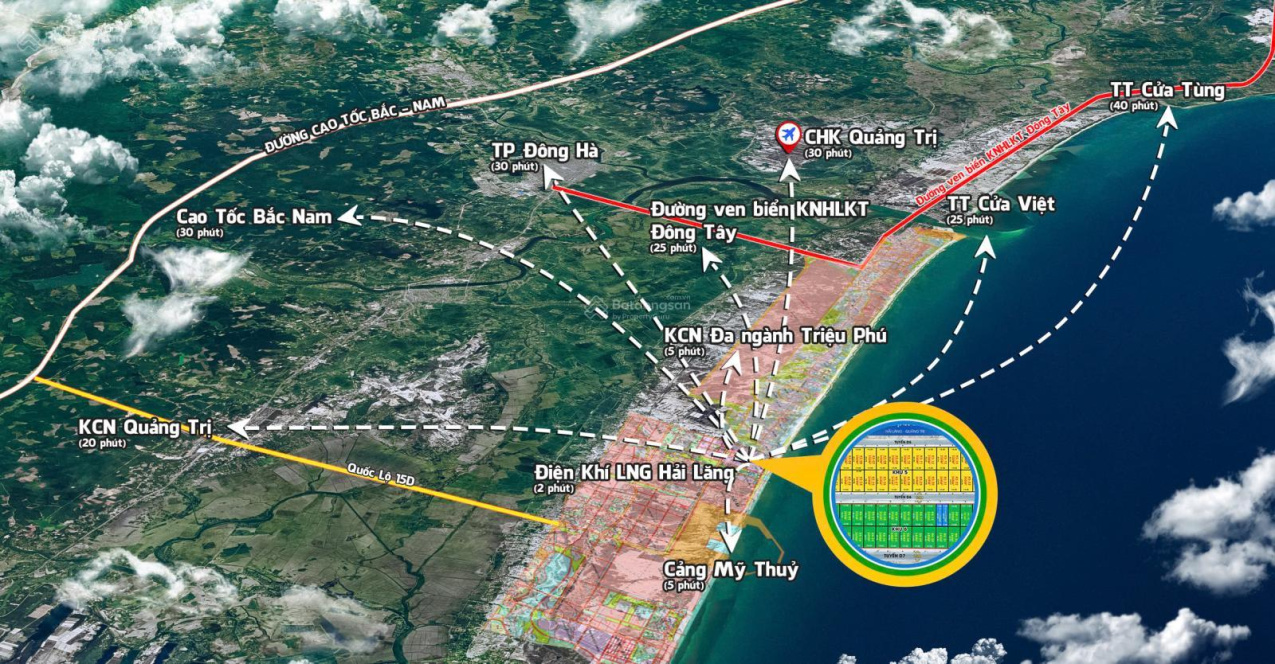Click the circular land plot plan inset
The width and height of the screenshot is (1275, 664).
click(904, 495)
